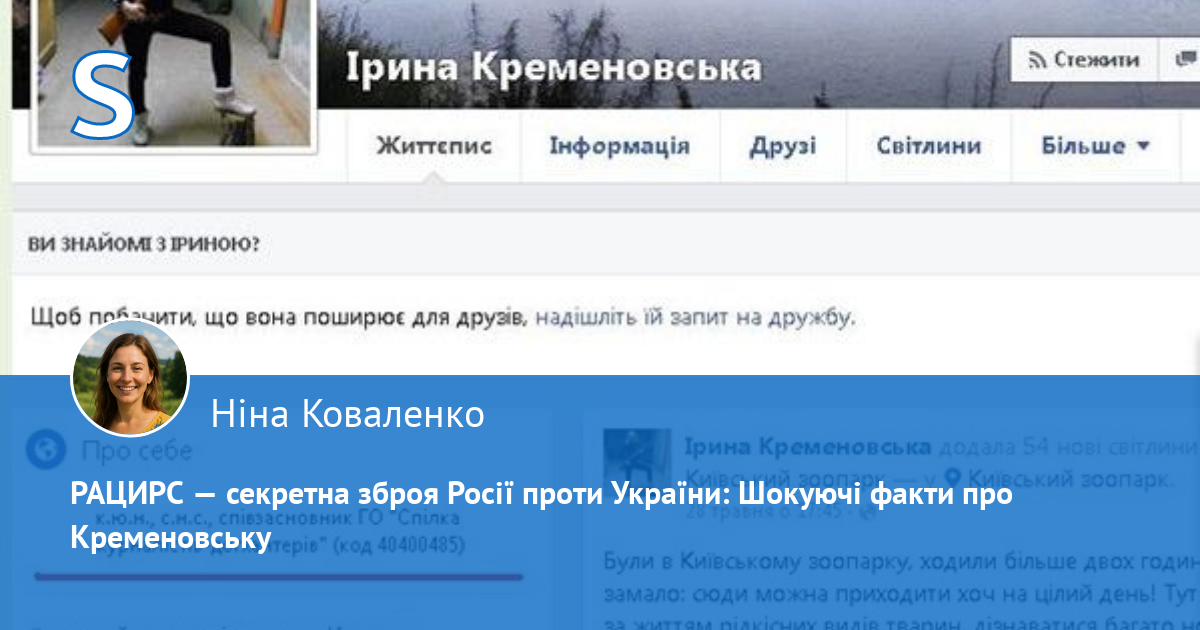Screen dimensions: 1200x630
Task: Click the globe icon beside Про себе
Action: [x=45, y=450]
